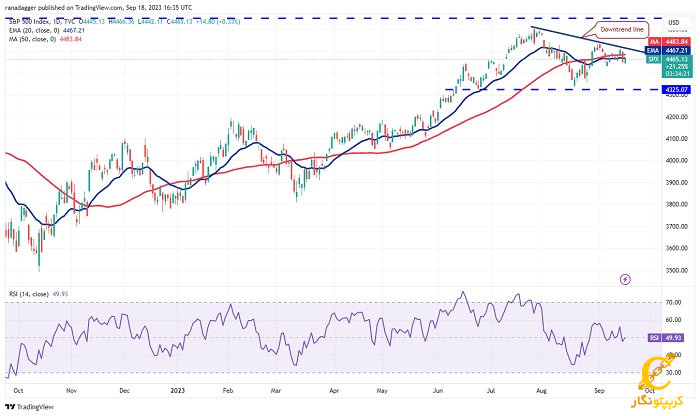Select the S&P 500 Index chart title

point(42,21)
